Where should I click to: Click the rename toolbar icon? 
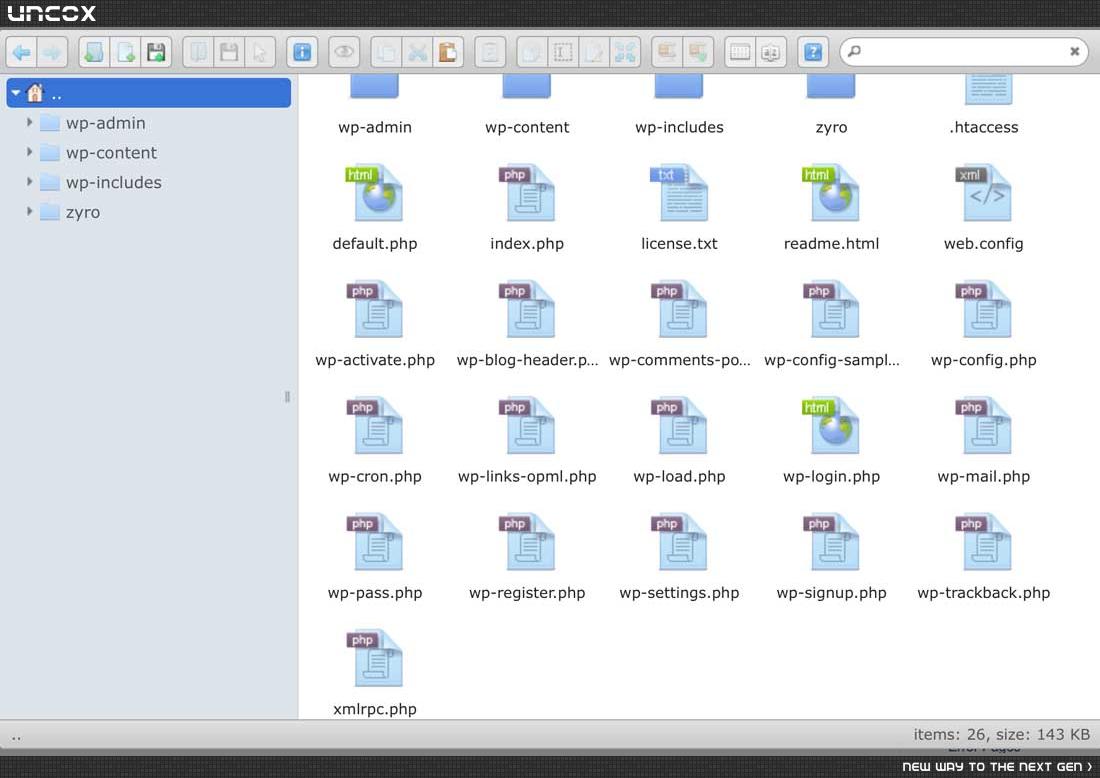(563, 52)
